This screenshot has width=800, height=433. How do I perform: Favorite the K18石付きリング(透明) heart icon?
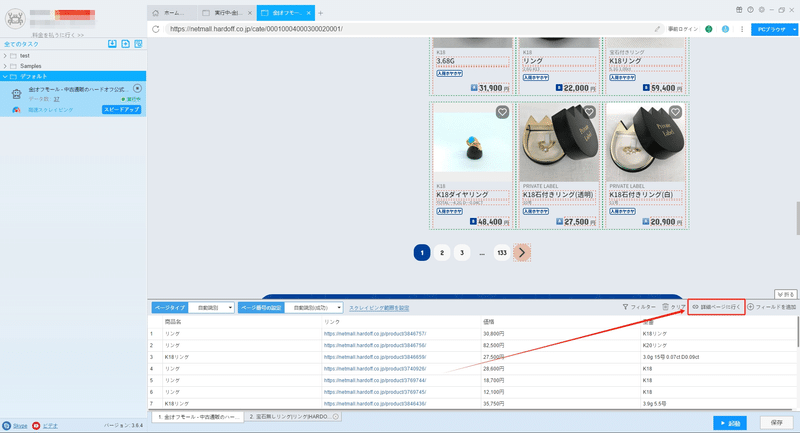(x=589, y=112)
